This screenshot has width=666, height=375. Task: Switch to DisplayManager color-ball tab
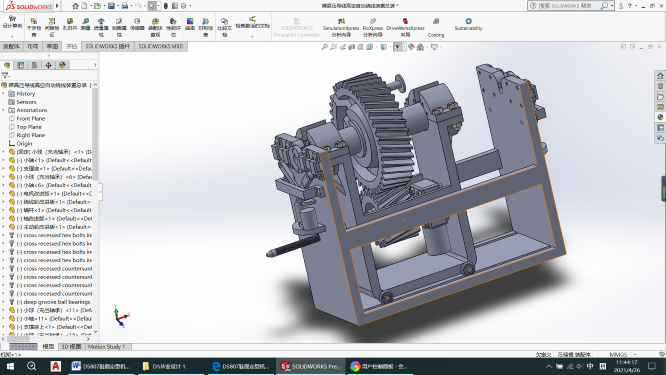[x=62, y=65]
